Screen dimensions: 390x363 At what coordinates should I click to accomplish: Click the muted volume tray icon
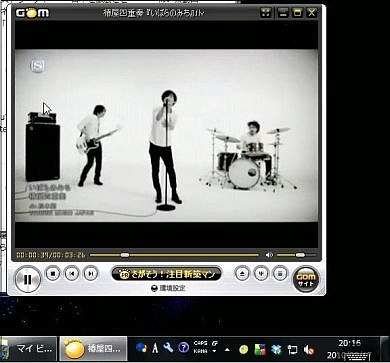tap(309, 350)
